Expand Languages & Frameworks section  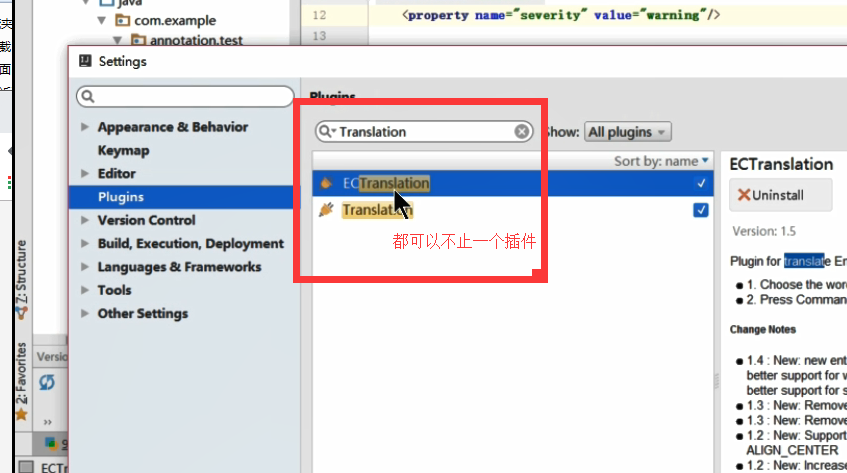[85, 267]
